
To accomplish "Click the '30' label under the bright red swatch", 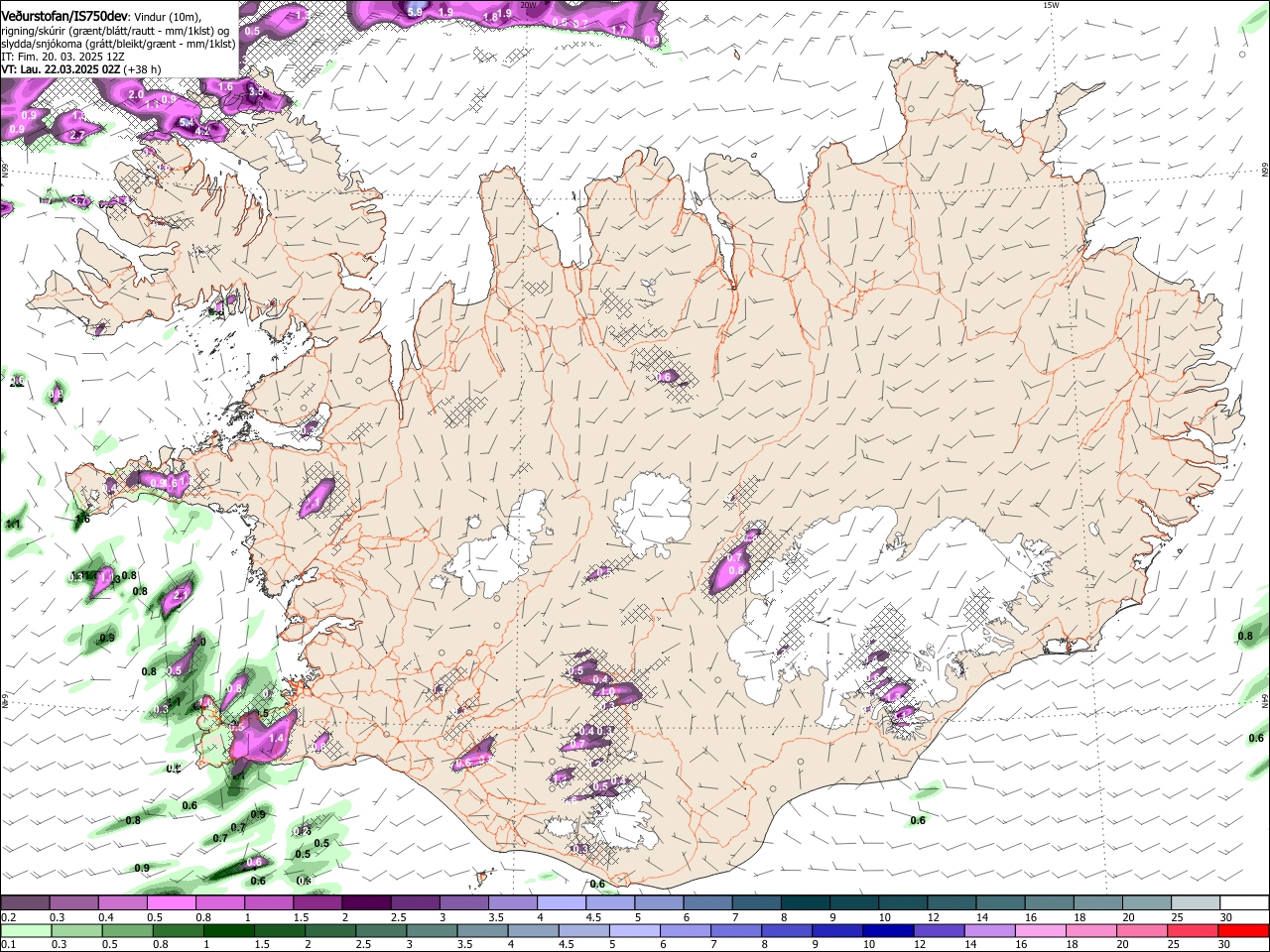I will [1226, 945].
